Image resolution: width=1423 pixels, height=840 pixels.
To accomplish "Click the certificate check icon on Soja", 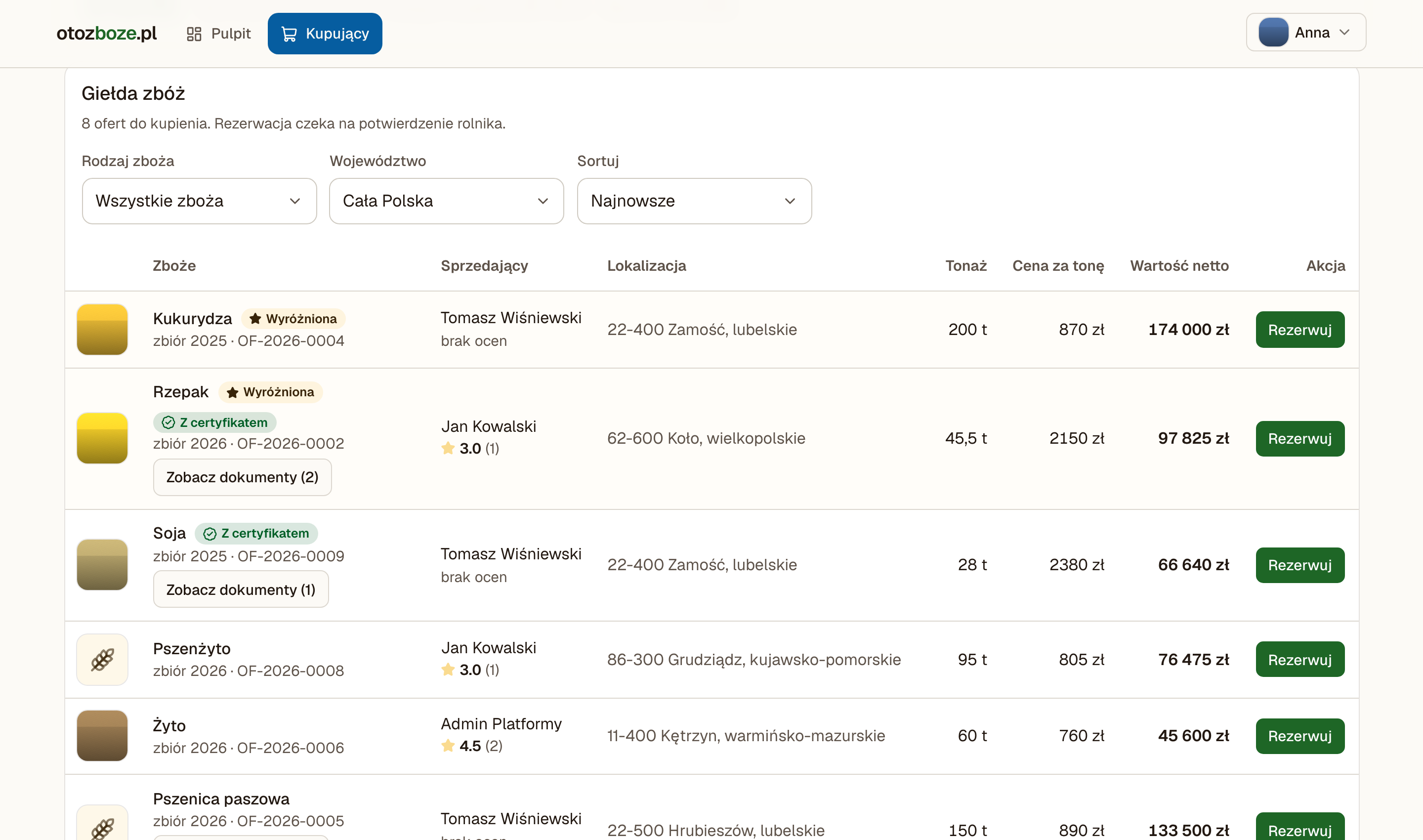I will pos(209,534).
